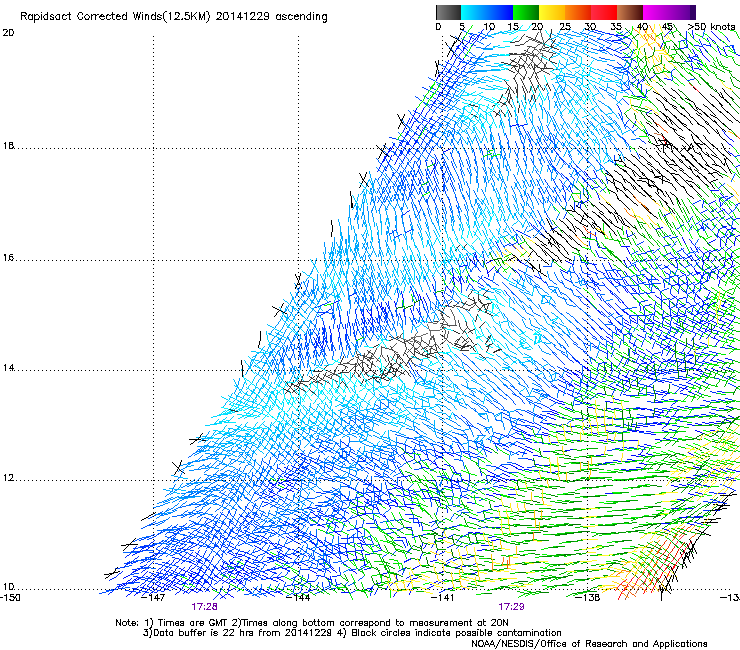The width and height of the screenshot is (740, 650).
Task: Click the yellow 20-25 knots legend swatch
Action: coord(552,12)
